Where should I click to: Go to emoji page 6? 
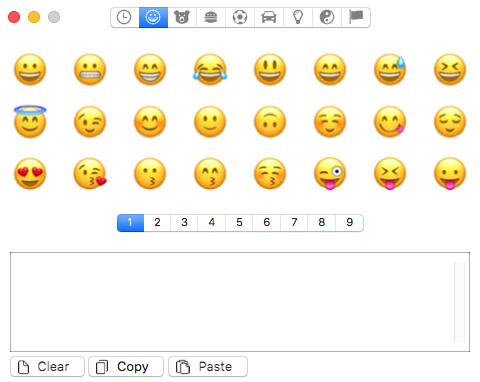point(267,223)
